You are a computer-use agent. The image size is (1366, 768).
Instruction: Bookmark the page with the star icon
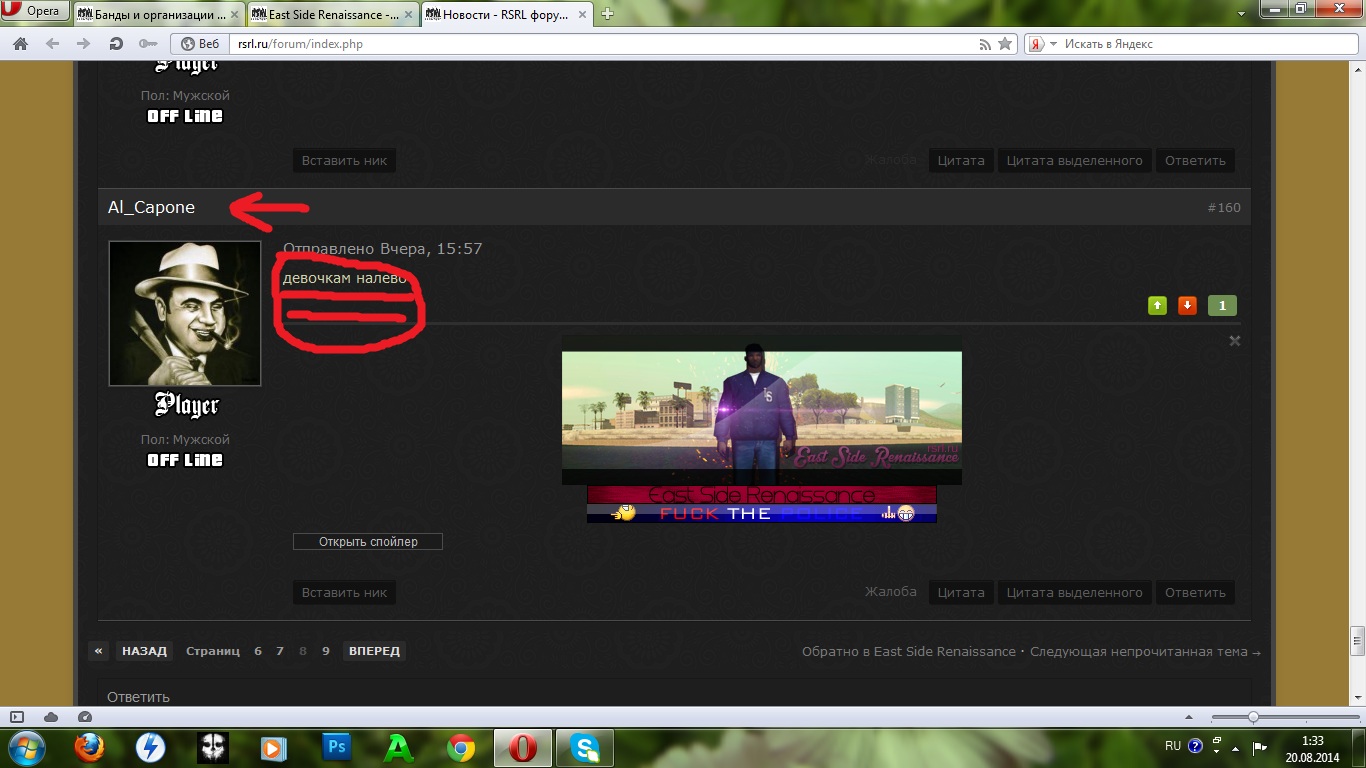1005,44
